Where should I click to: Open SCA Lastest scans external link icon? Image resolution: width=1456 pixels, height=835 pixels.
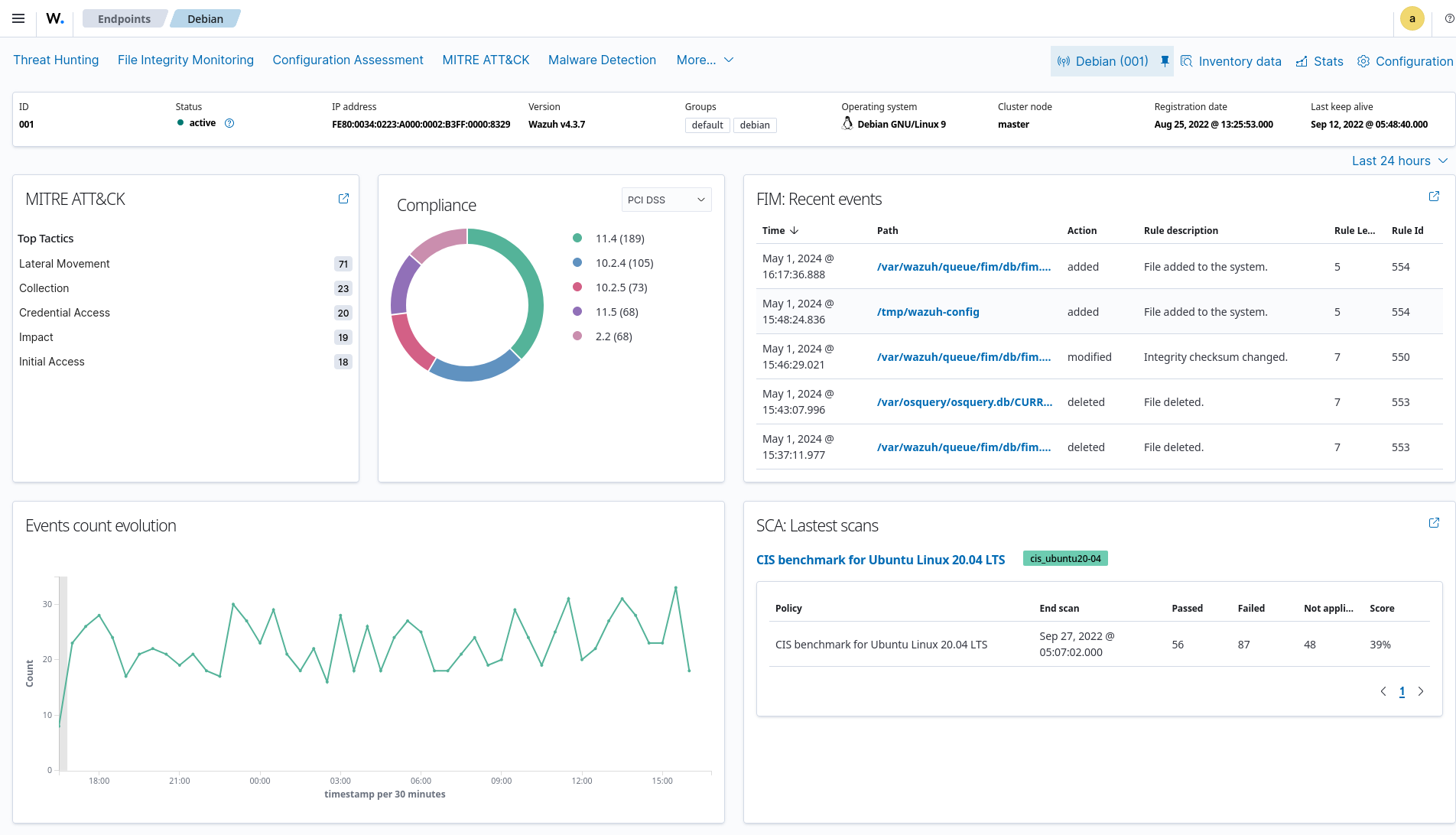(1434, 523)
